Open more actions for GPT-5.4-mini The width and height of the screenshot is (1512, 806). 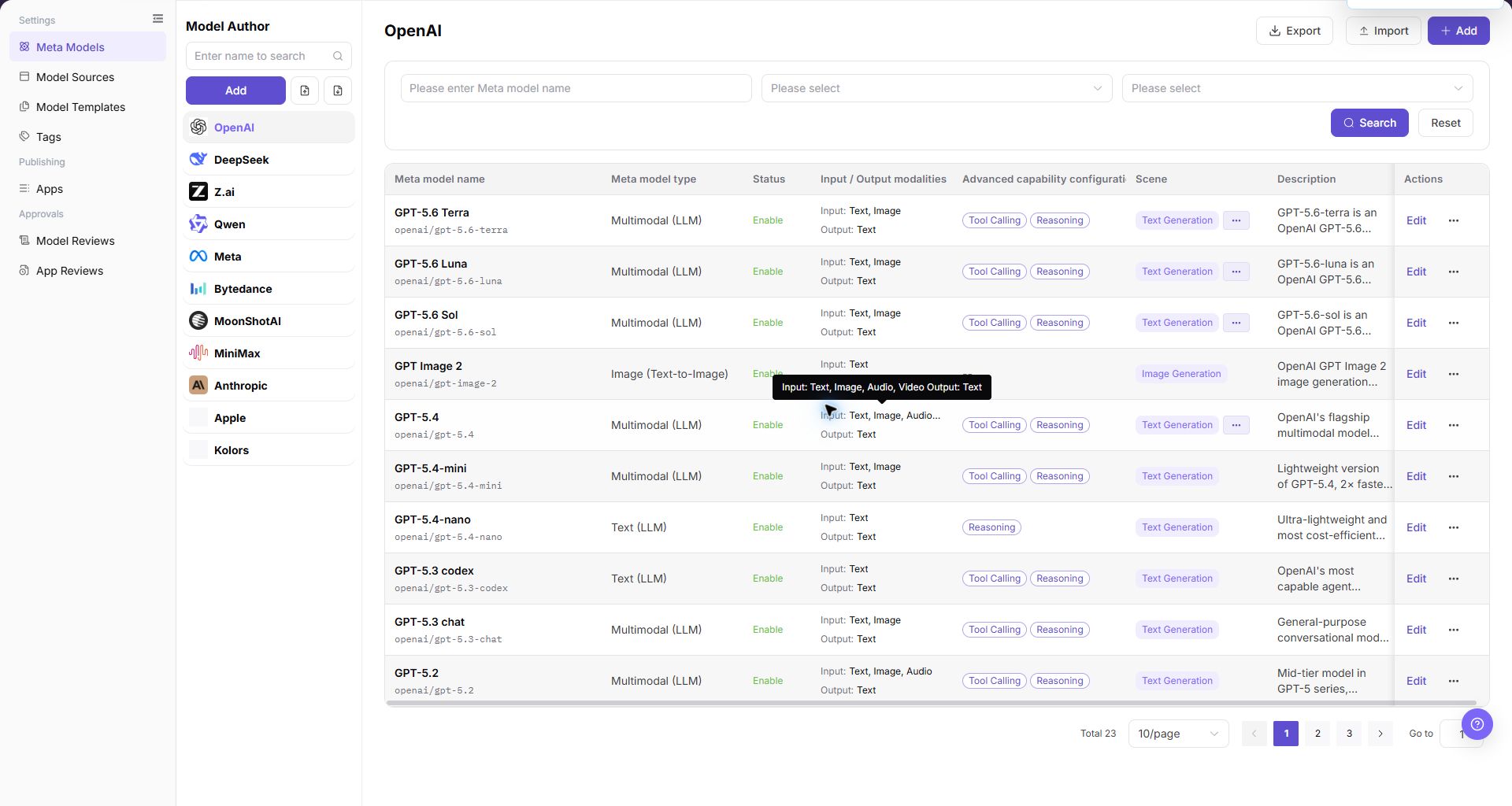[x=1454, y=476]
